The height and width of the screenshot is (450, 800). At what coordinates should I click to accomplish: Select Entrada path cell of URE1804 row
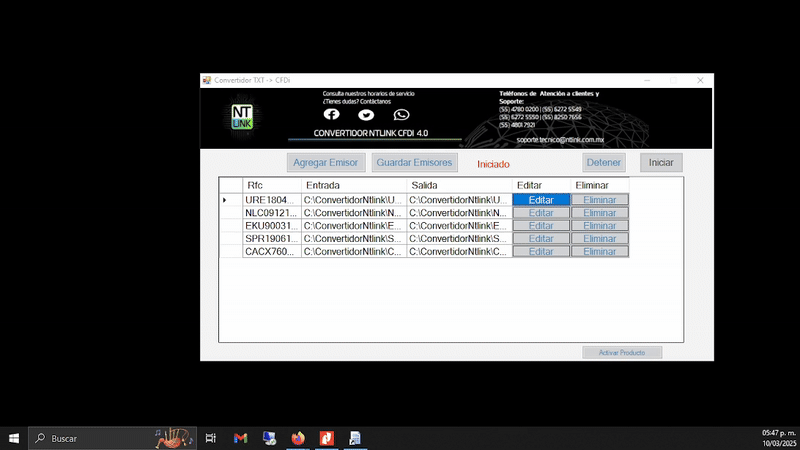354,200
